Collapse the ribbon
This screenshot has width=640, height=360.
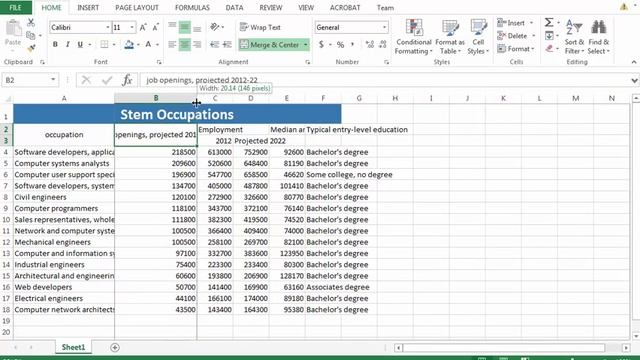(634, 62)
